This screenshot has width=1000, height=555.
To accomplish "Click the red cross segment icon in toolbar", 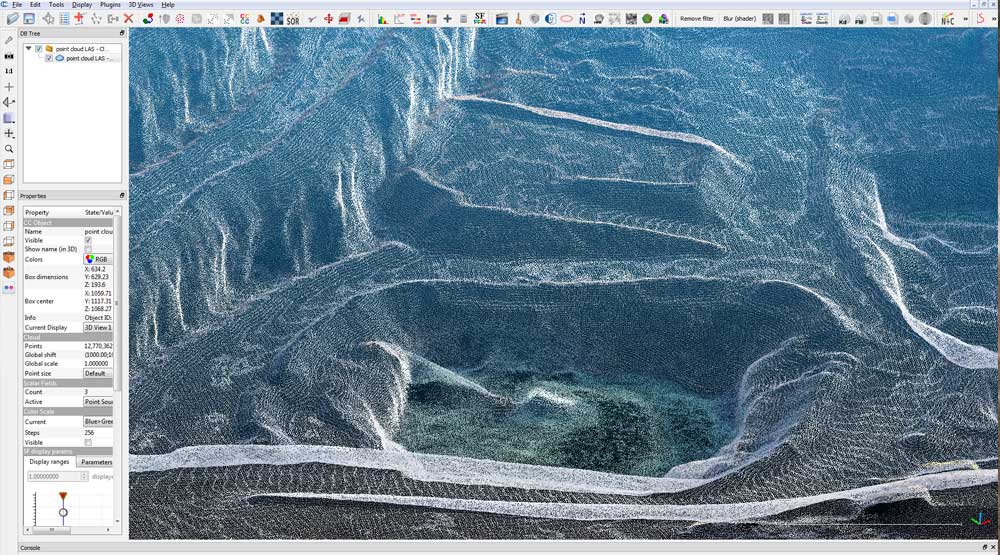I will click(79, 18).
